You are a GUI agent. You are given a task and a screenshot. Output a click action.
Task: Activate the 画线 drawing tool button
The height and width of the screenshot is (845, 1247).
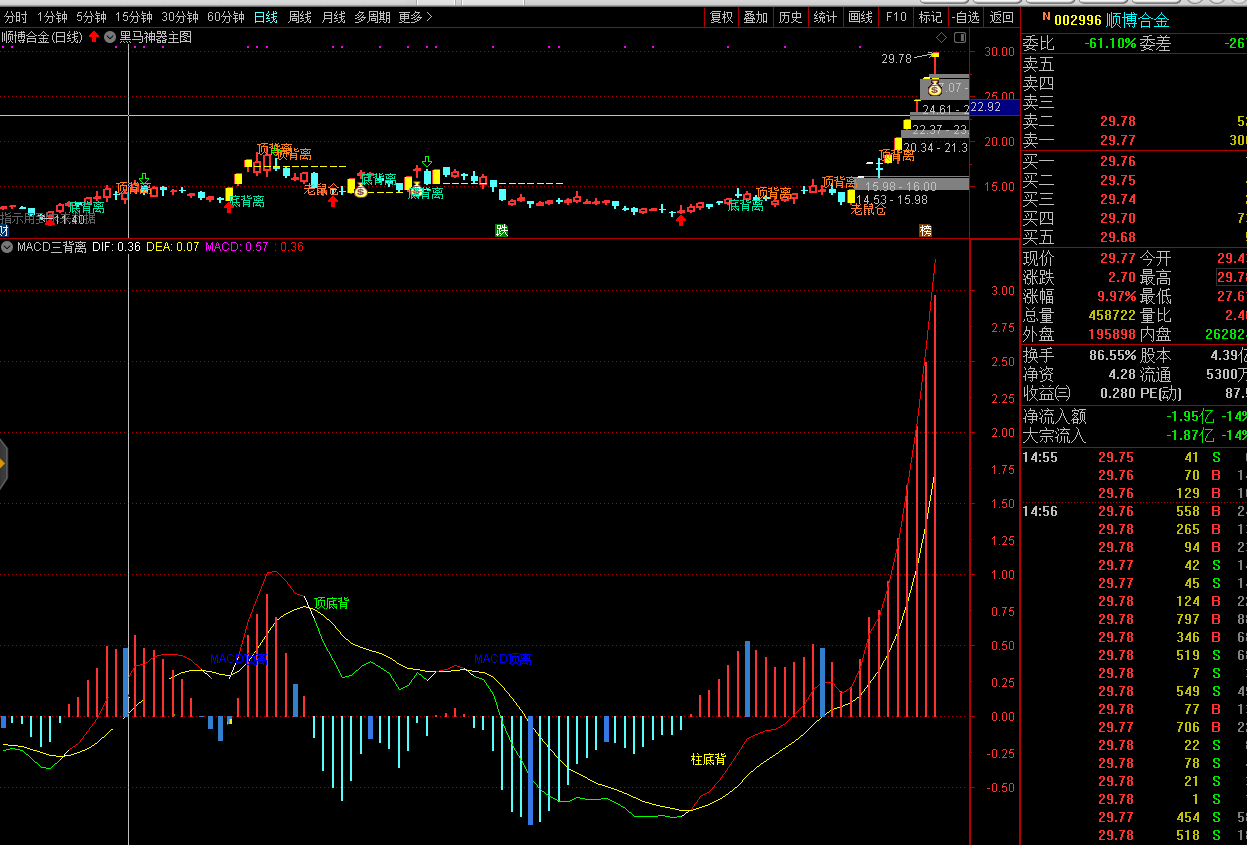[x=860, y=17]
